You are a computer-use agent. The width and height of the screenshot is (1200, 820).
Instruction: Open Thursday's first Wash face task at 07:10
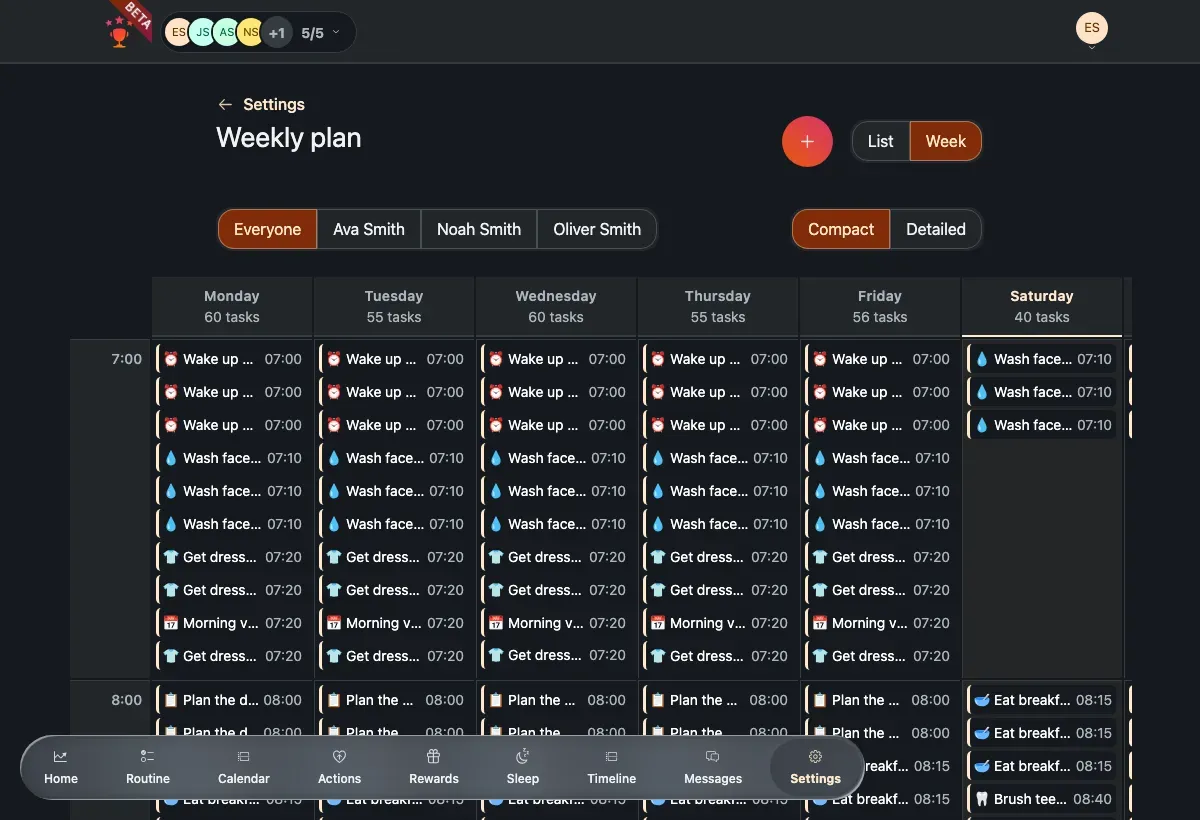pos(718,458)
